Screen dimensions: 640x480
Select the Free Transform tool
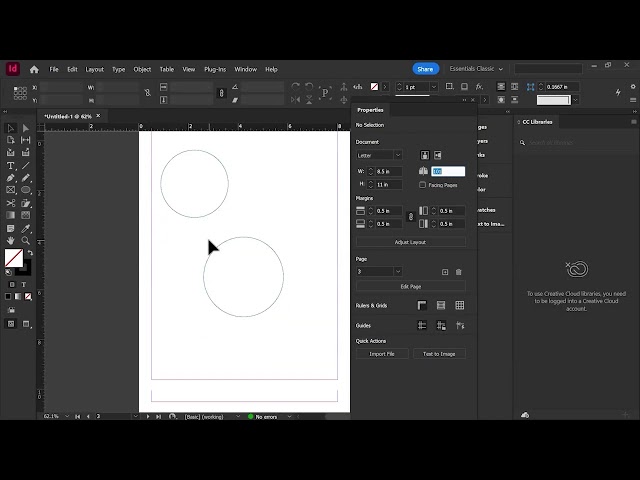coord(26,203)
